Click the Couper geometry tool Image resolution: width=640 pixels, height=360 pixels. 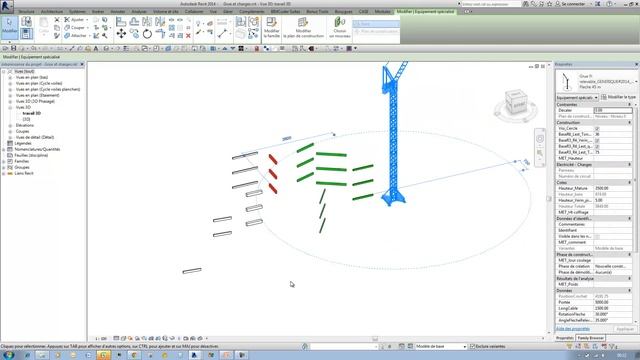(x=76, y=28)
